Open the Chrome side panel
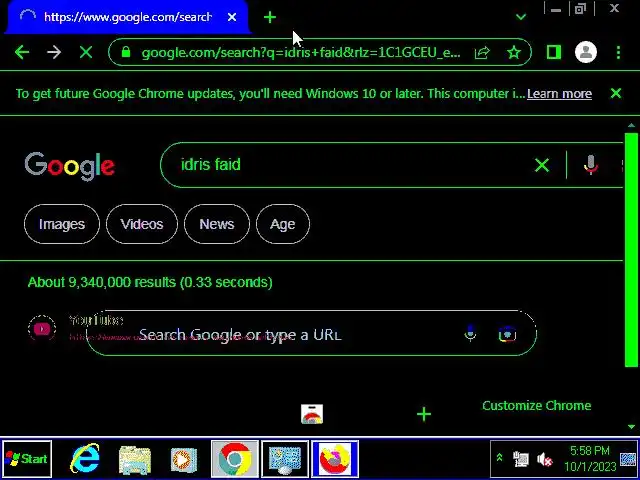 tap(553, 52)
